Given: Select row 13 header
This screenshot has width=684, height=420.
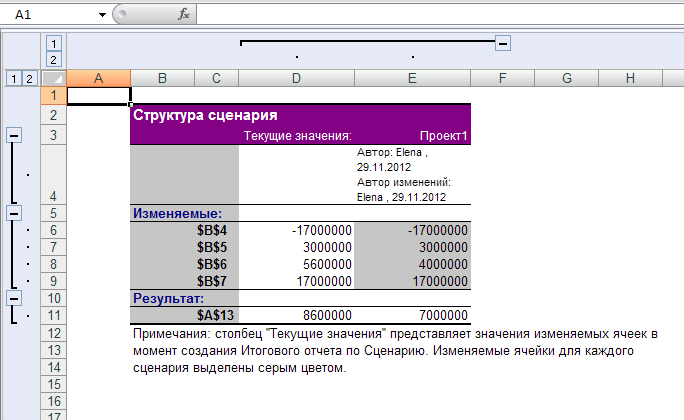Looking at the screenshot, I should pos(54,350).
